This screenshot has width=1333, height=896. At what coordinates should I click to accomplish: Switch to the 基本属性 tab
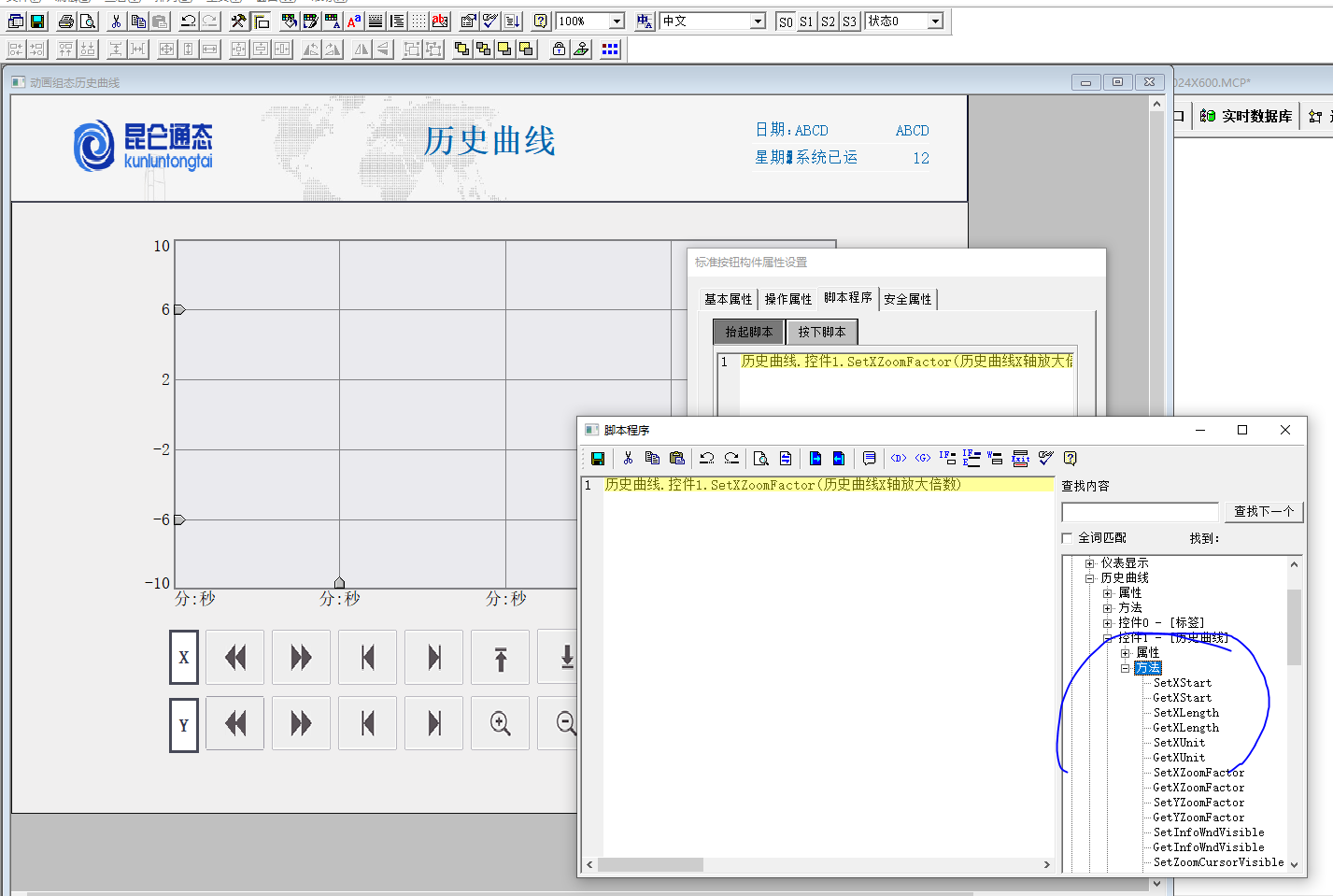point(728,299)
